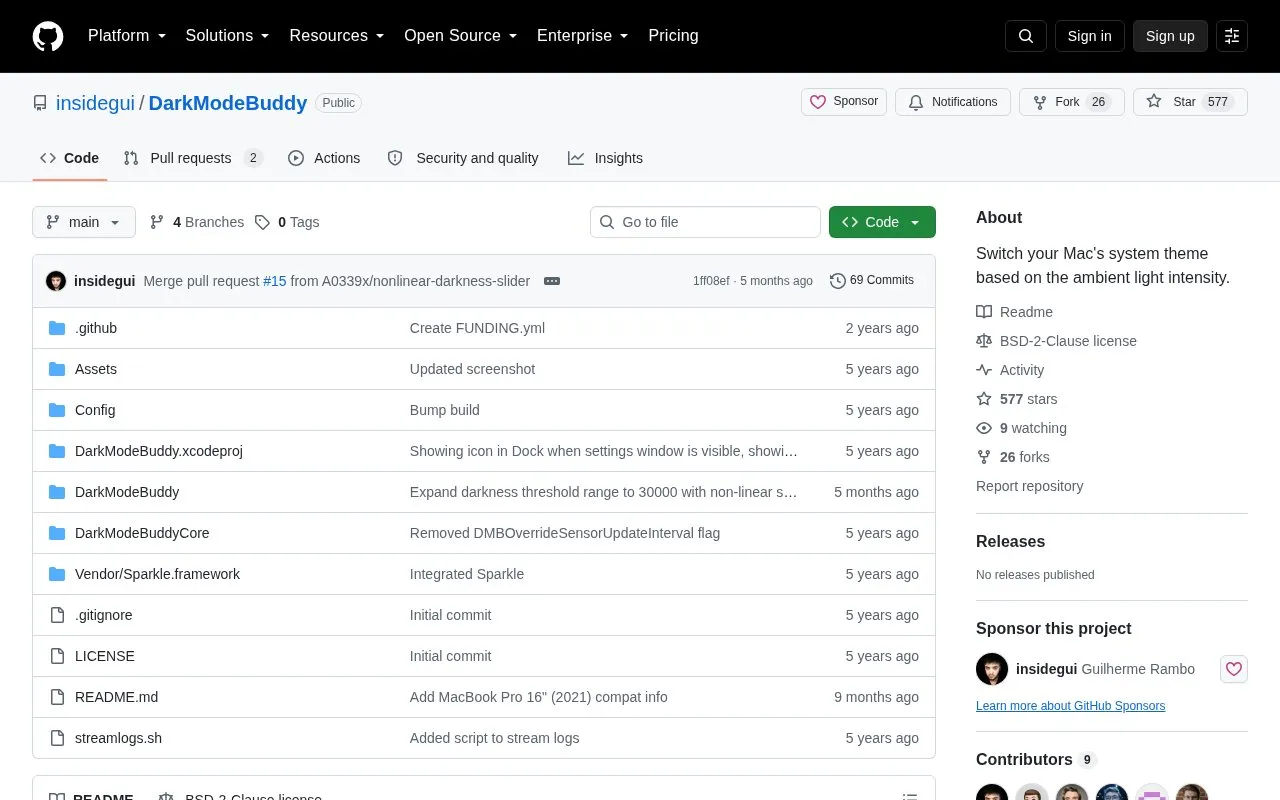Switch to the Code tab
Viewport: 1280px width, 800px height.
[70, 158]
